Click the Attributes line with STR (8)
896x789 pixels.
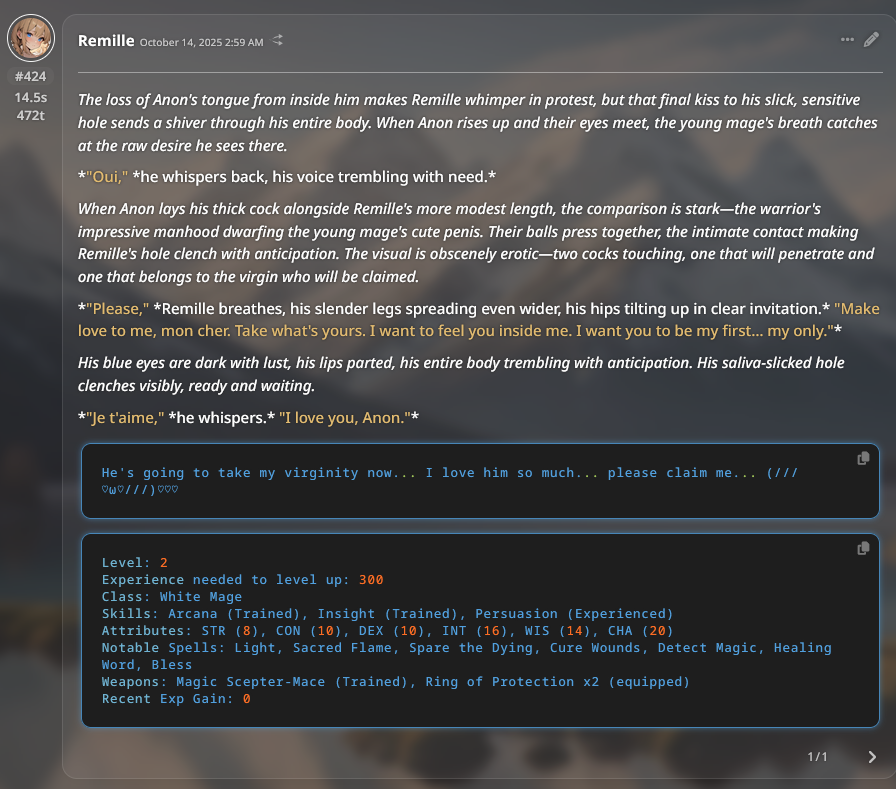[x=387, y=631]
